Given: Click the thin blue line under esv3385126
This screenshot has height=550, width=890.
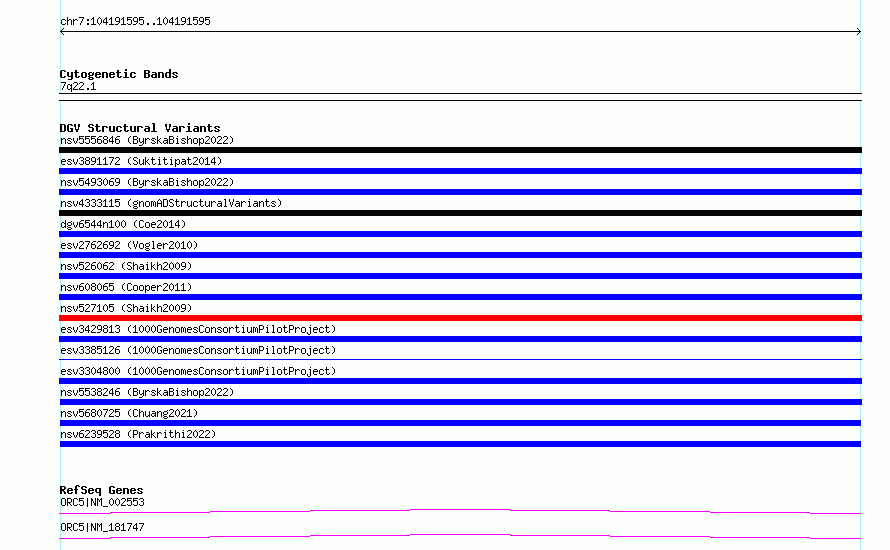Looking at the screenshot, I should click(x=460, y=359).
